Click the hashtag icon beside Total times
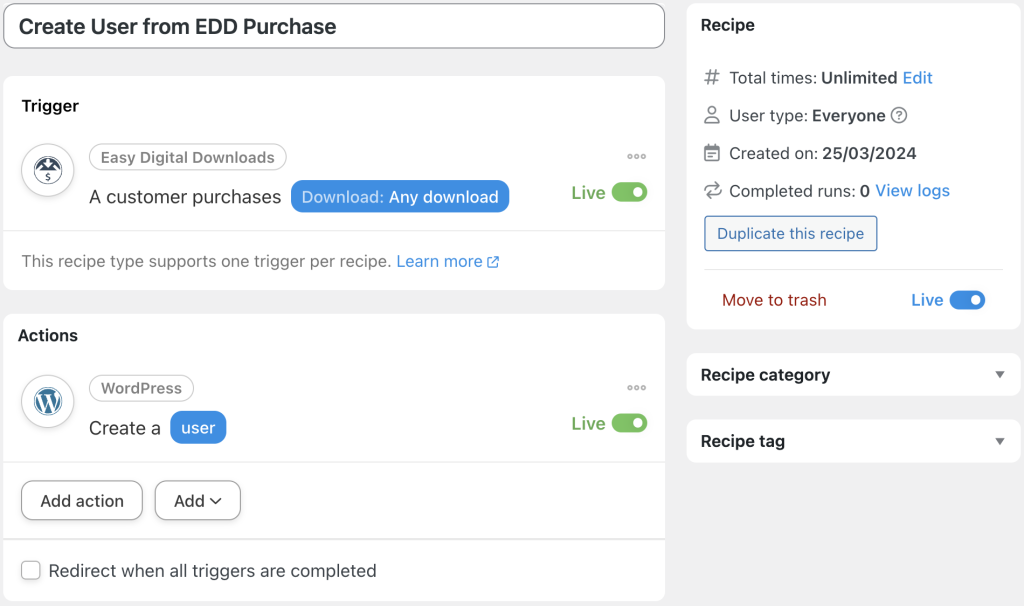 [x=712, y=77]
